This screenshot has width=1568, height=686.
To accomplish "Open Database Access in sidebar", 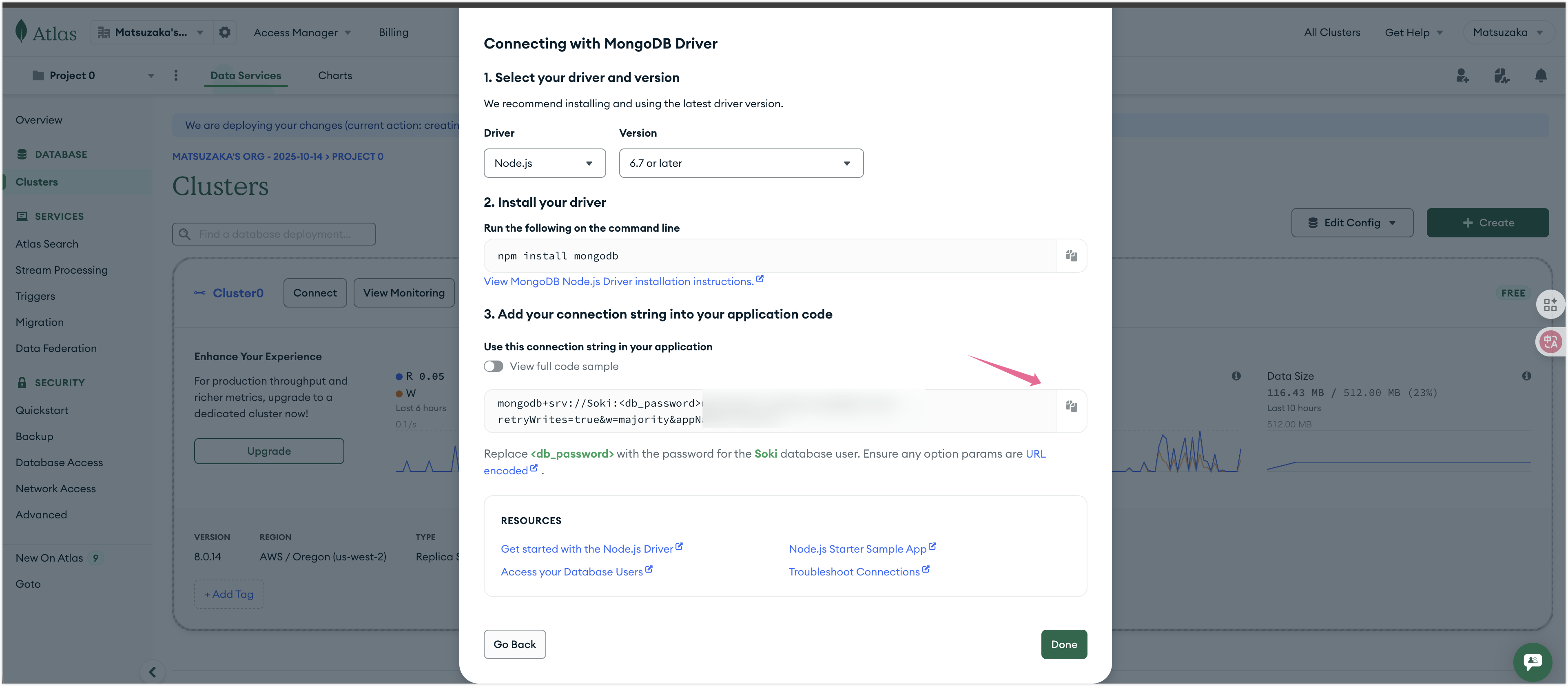I will (59, 462).
